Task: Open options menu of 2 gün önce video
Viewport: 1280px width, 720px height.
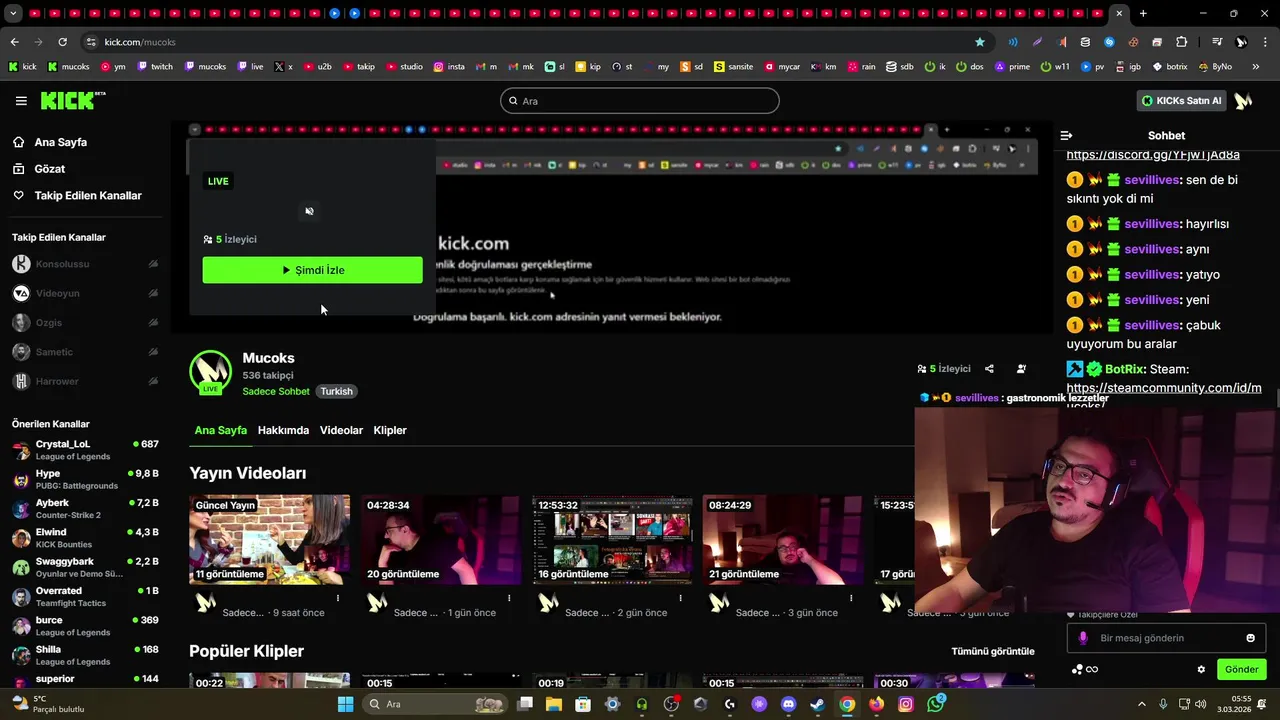Action: pos(680,598)
